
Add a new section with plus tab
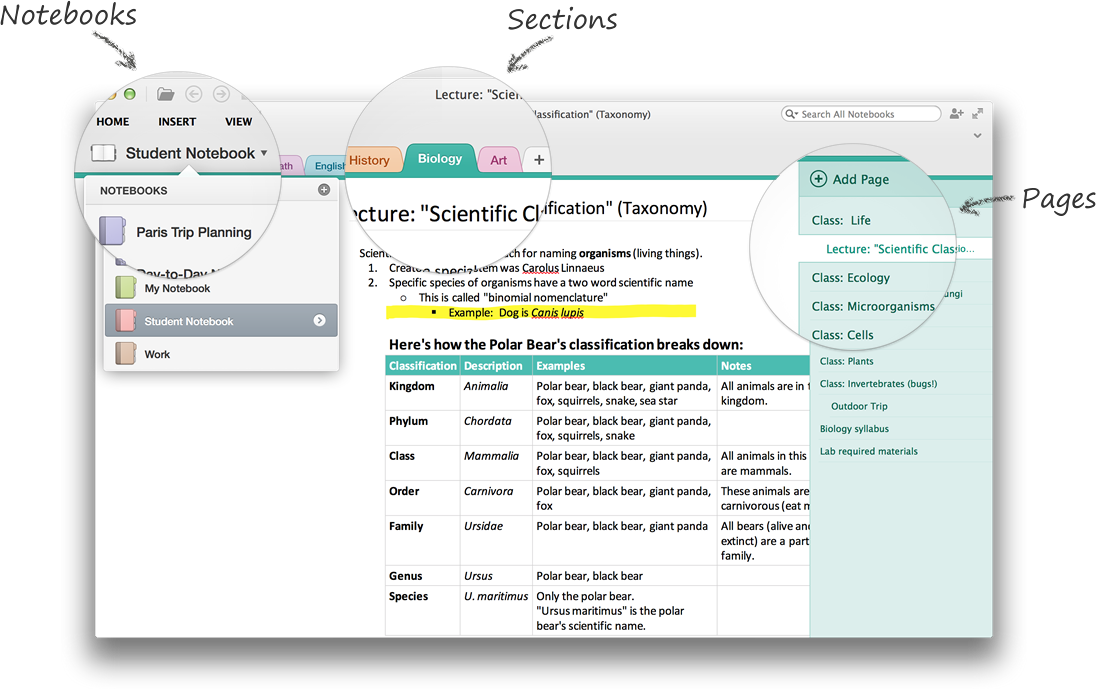(538, 160)
